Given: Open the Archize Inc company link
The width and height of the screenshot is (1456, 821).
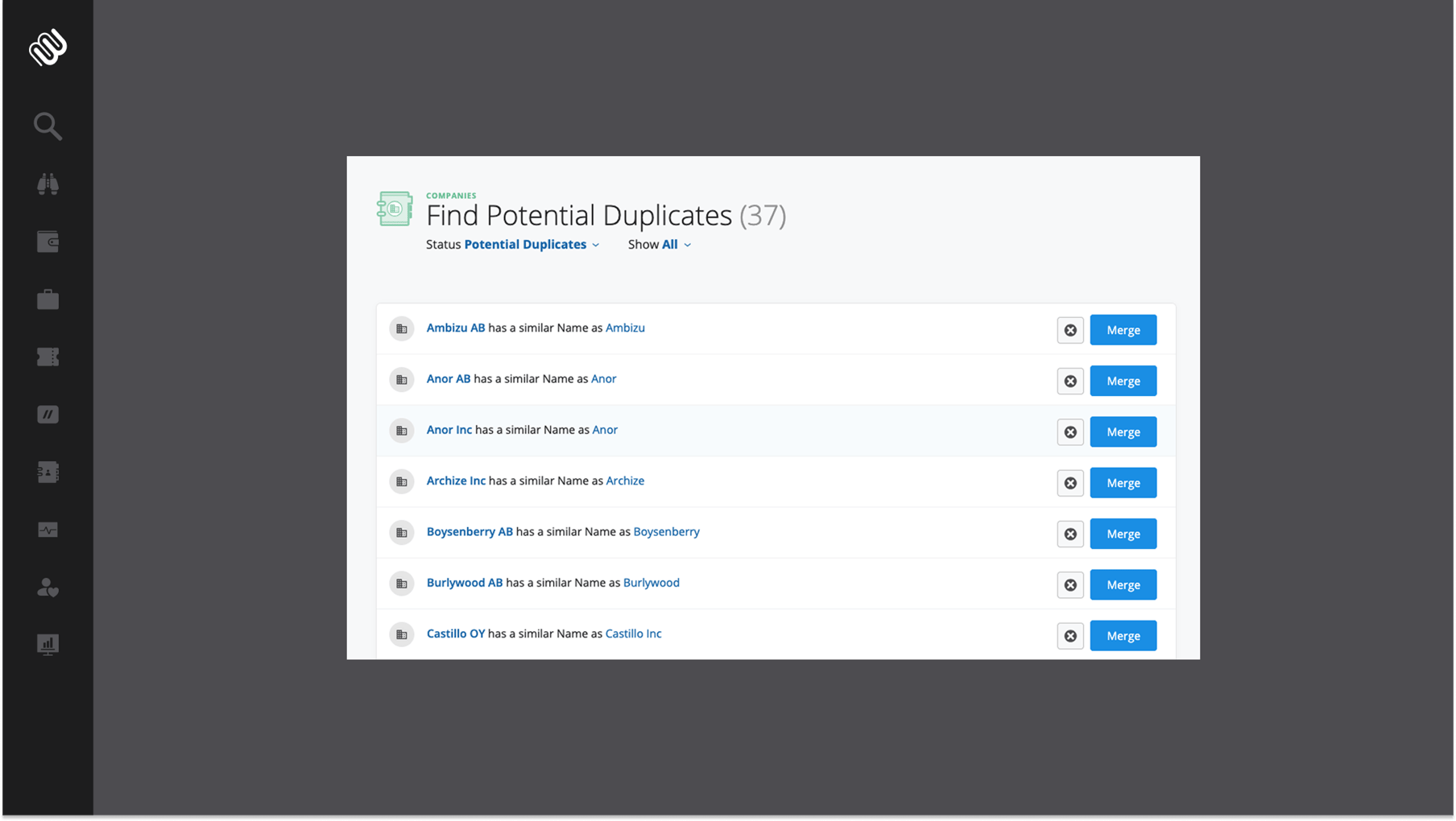Looking at the screenshot, I should tap(456, 481).
